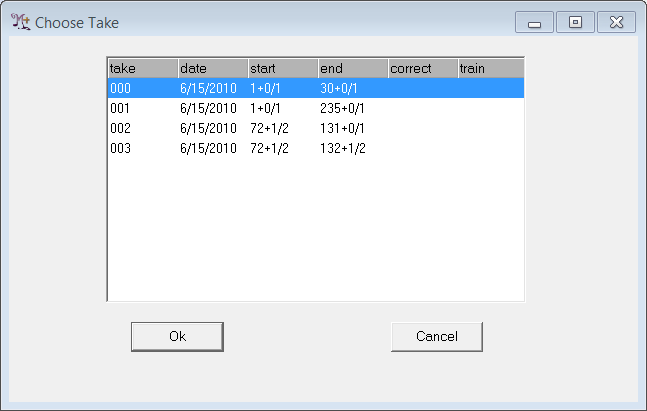Sort list by start column
The image size is (647, 411).
282,68
